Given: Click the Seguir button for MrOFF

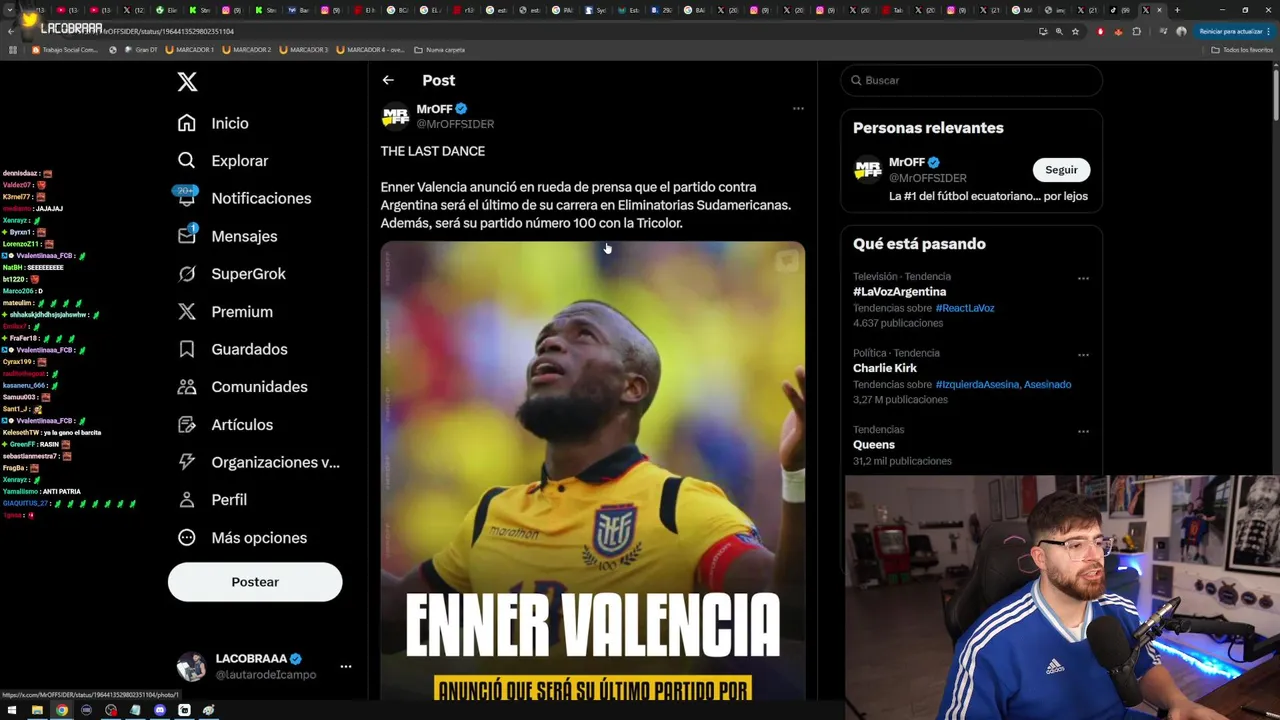Looking at the screenshot, I should tap(1061, 170).
